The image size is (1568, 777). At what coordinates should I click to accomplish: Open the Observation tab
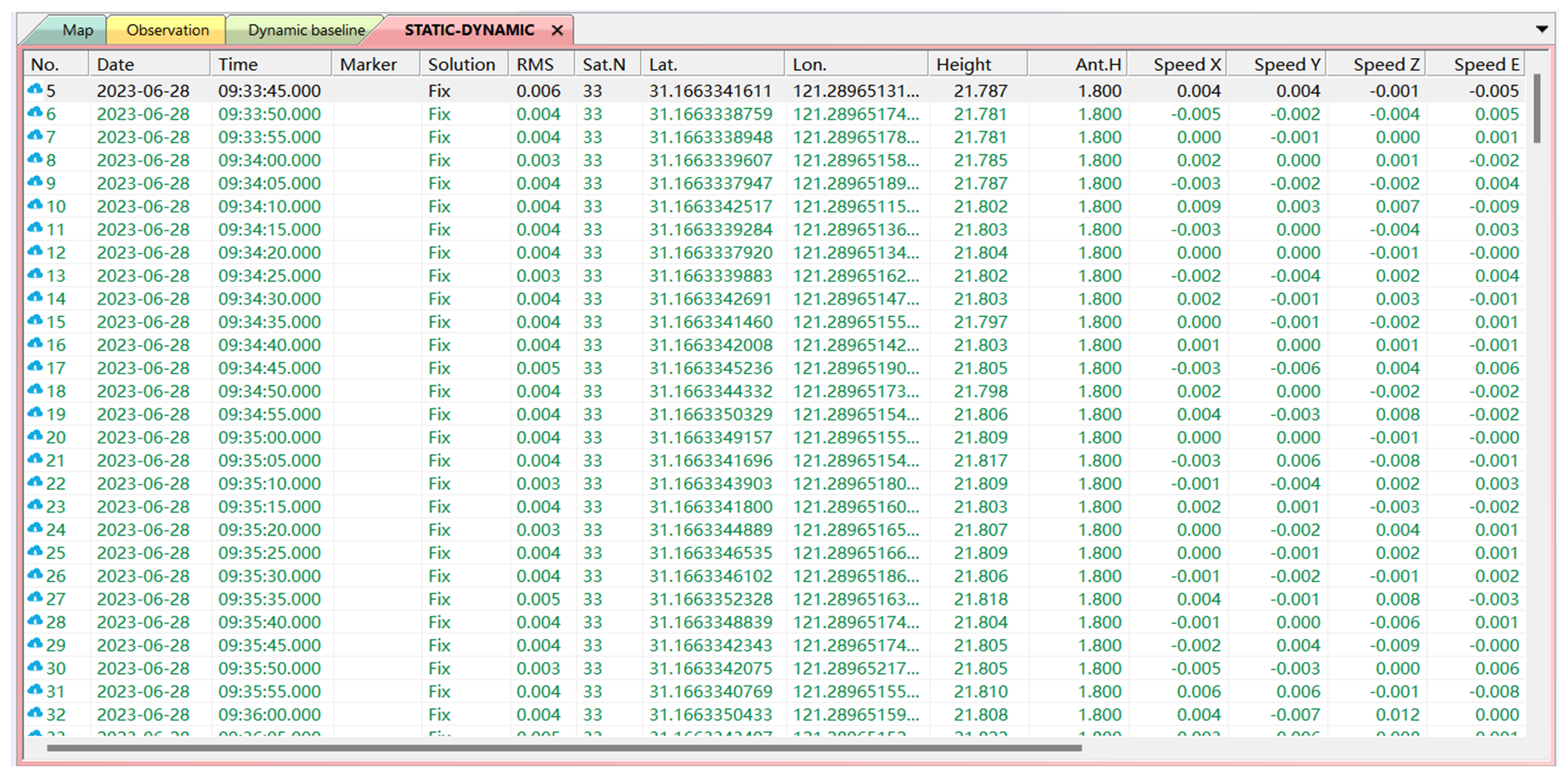[167, 31]
